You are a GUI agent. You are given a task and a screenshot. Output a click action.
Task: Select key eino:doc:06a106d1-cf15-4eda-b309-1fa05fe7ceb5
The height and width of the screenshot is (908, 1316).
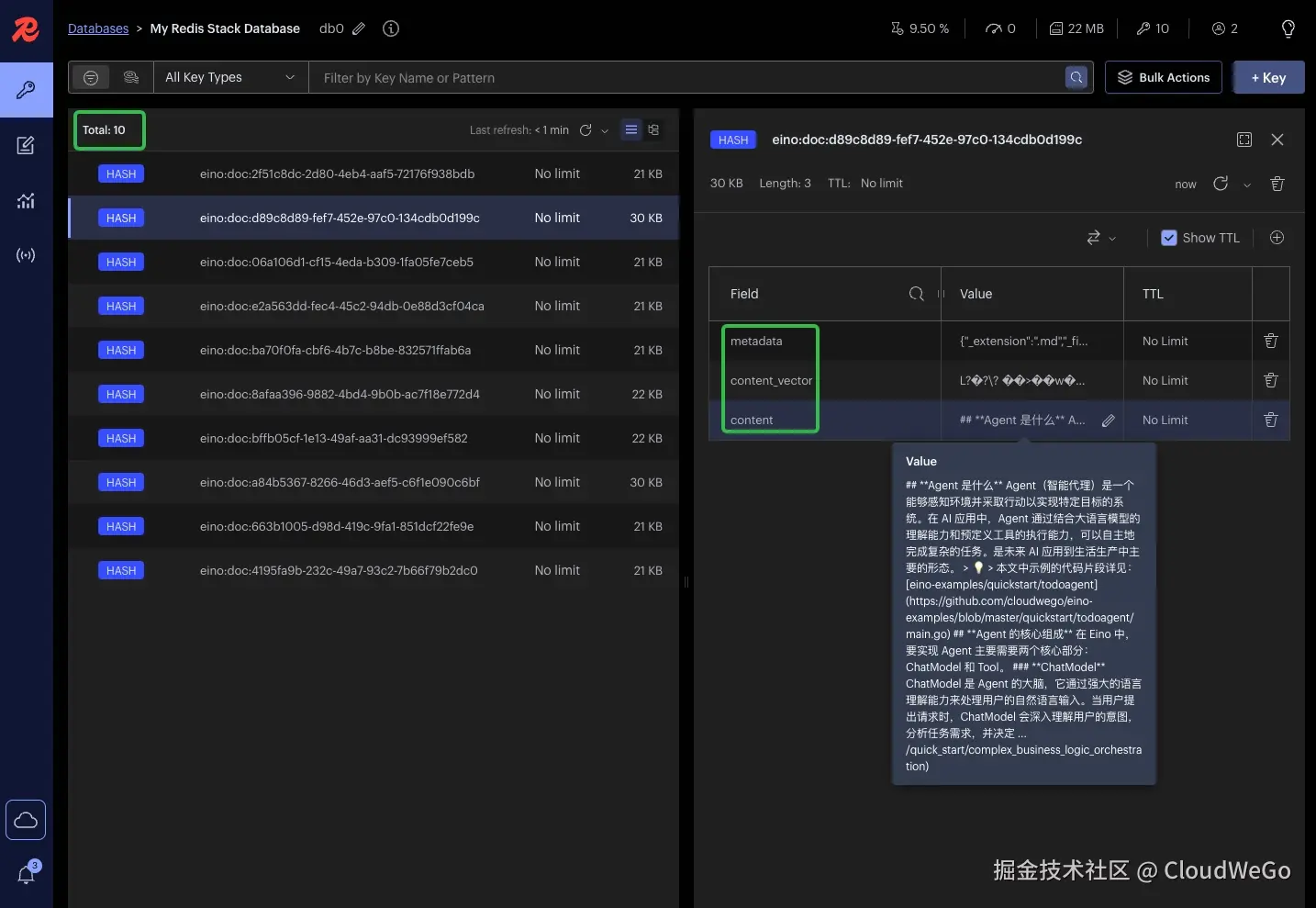pyautogui.click(x=374, y=262)
